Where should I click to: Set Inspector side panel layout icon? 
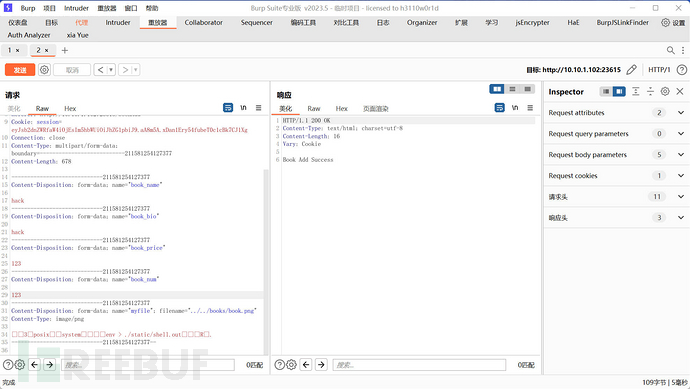pyautogui.click(x=619, y=91)
